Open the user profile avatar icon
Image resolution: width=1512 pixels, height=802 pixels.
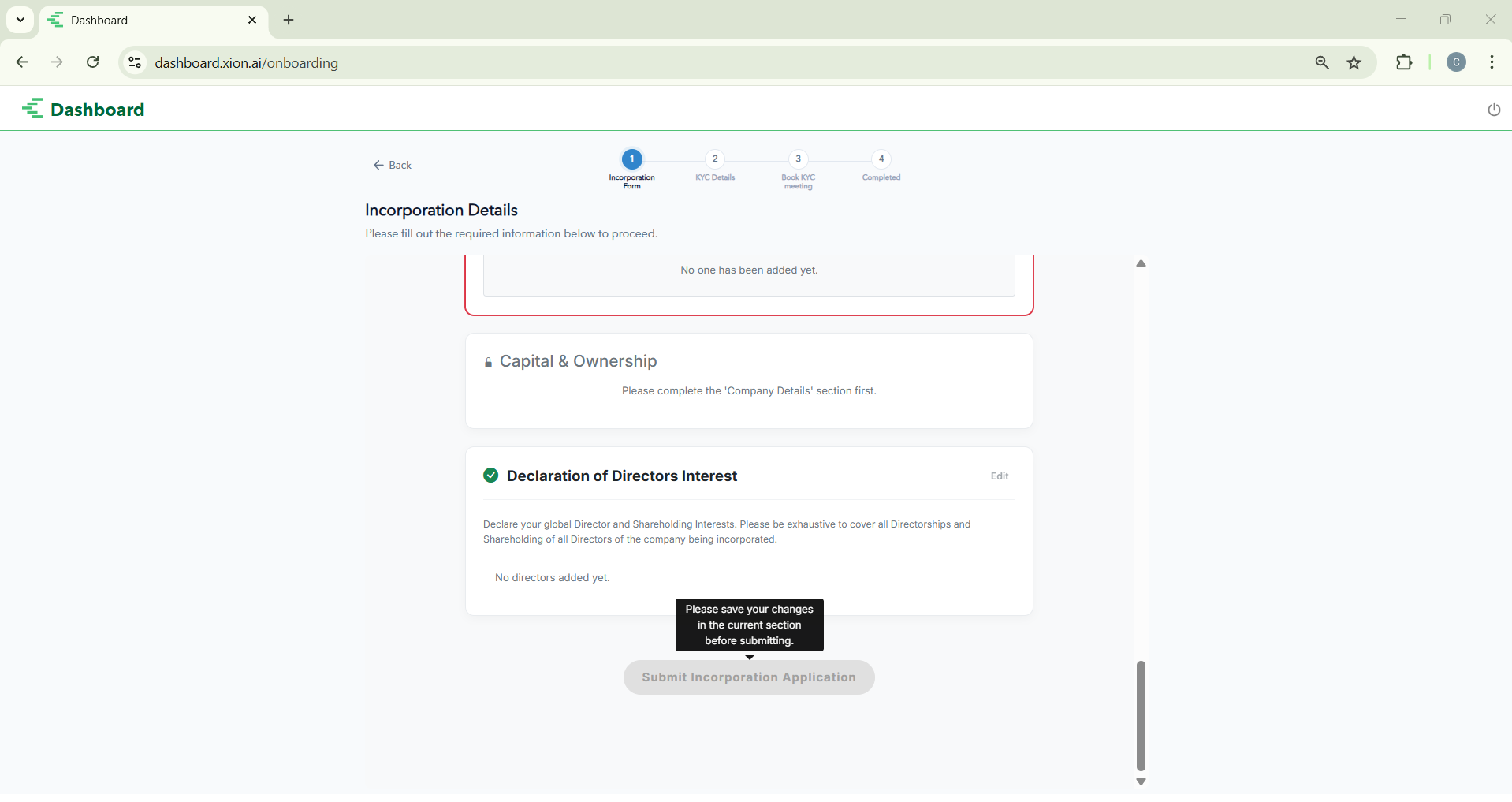(x=1456, y=63)
